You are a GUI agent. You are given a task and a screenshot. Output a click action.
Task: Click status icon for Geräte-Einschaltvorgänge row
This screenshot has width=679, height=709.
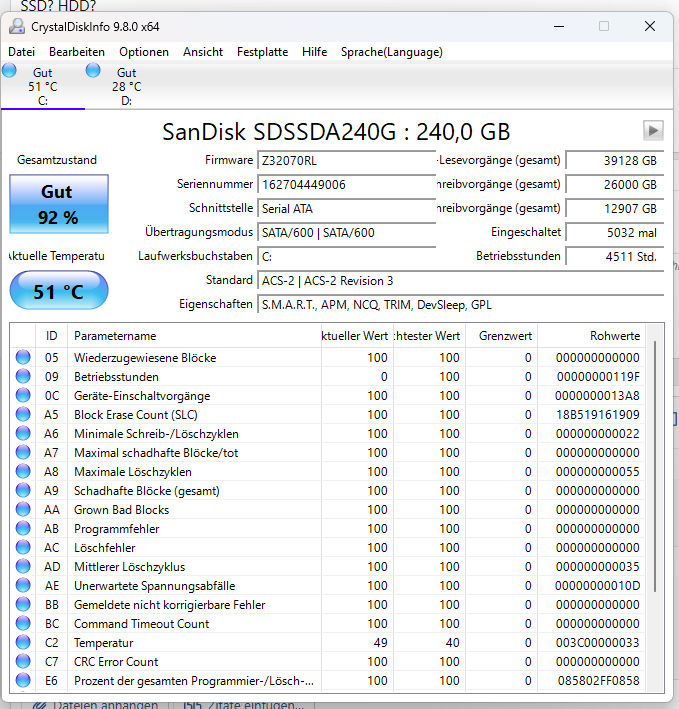(x=23, y=395)
